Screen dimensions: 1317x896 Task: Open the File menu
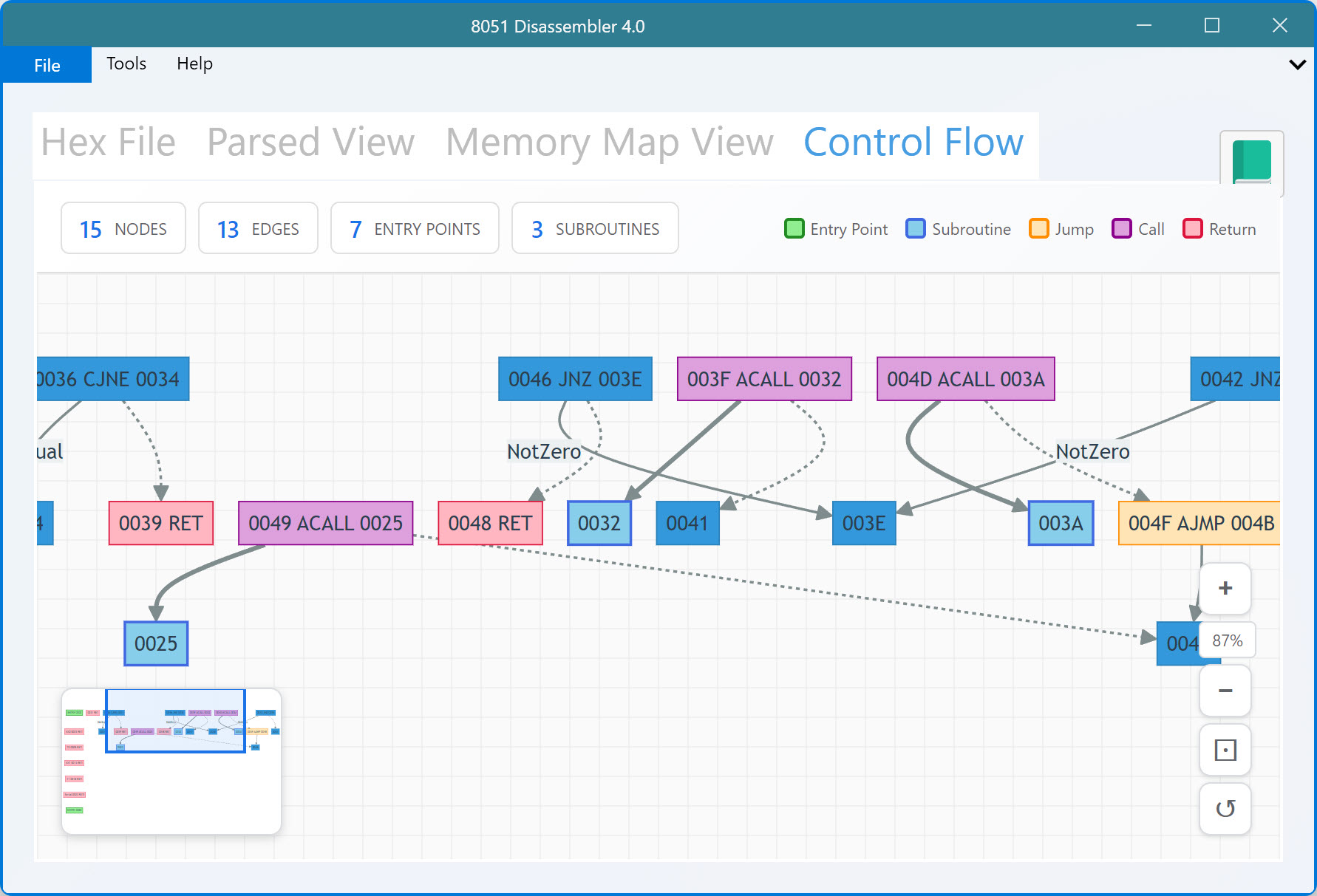[x=47, y=65]
